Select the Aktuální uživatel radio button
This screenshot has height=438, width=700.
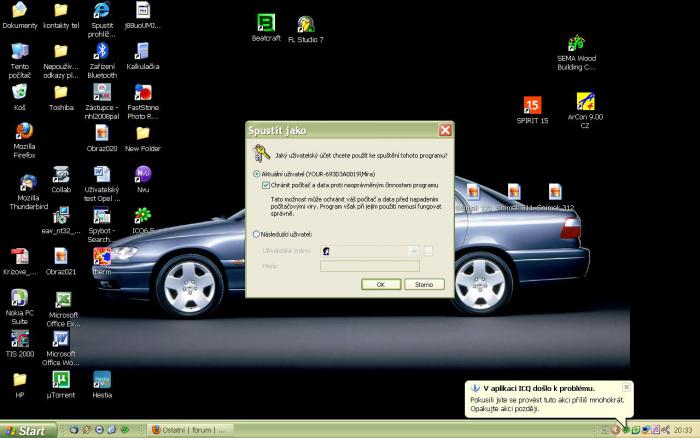pyautogui.click(x=256, y=174)
